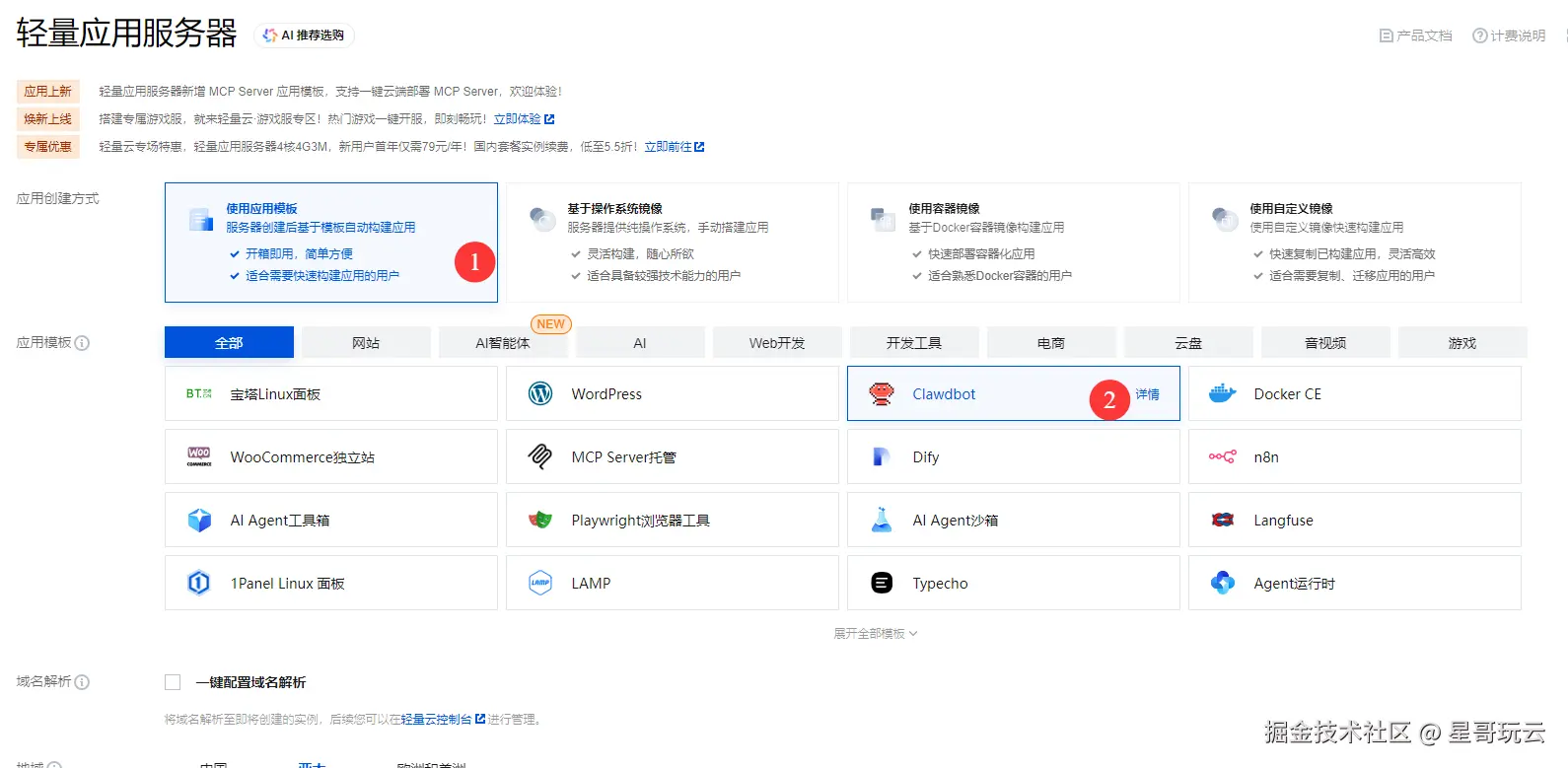Click the WooCommerce logo icon
This screenshot has height=768, width=1568.
pyautogui.click(x=199, y=456)
